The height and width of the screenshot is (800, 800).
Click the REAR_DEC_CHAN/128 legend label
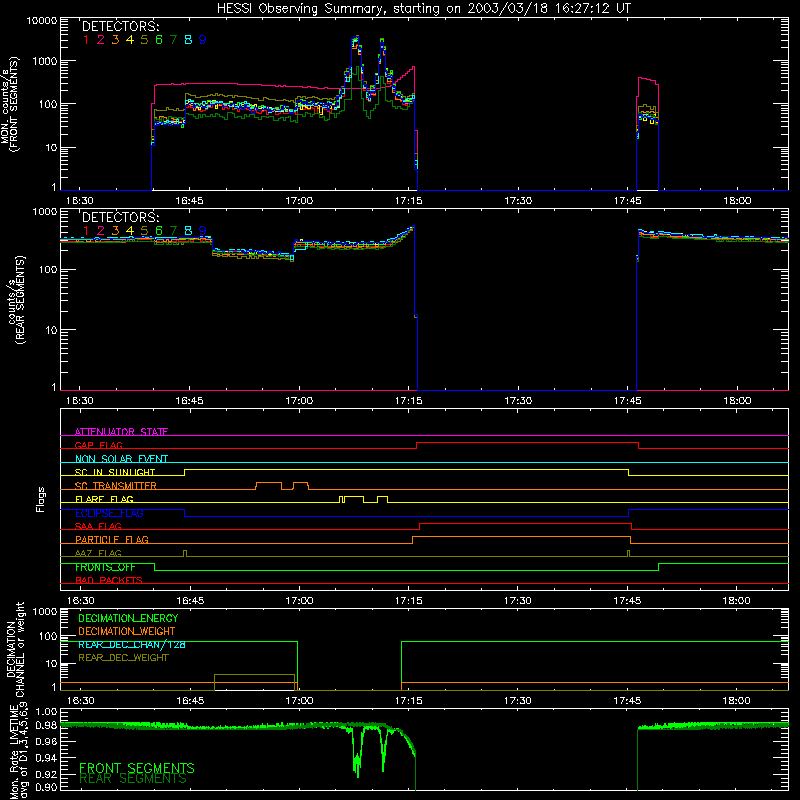click(x=132, y=645)
